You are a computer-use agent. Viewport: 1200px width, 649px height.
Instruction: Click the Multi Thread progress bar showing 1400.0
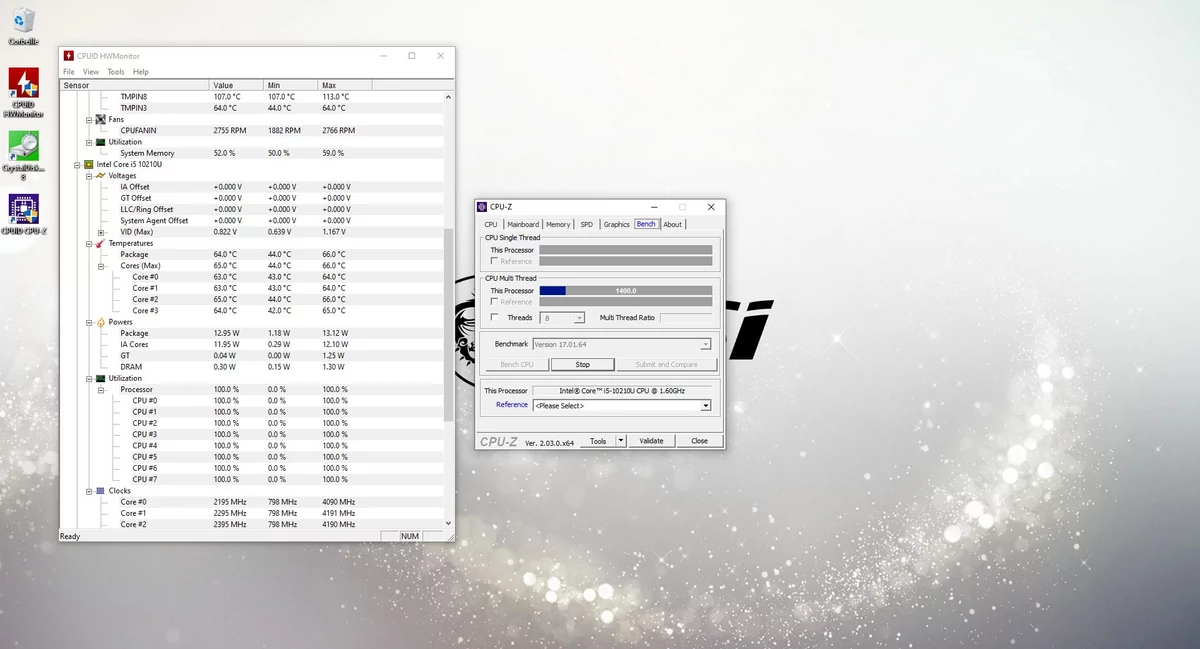coord(626,291)
